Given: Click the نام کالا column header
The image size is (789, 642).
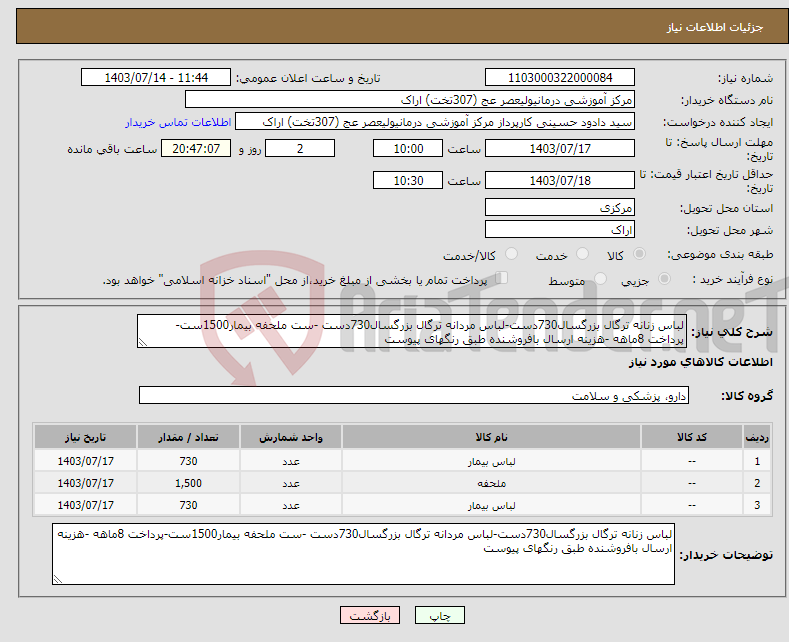Looking at the screenshot, I should click(491, 437).
